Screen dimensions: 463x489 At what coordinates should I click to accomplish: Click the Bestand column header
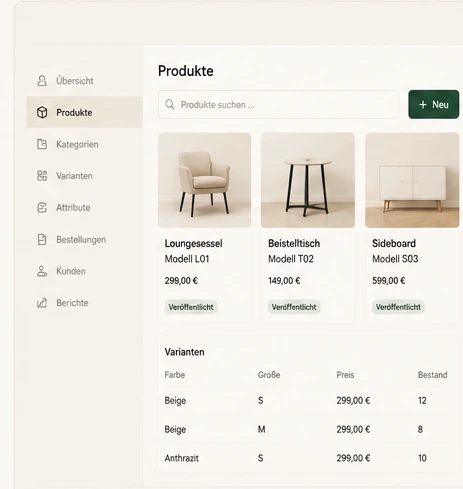click(432, 375)
